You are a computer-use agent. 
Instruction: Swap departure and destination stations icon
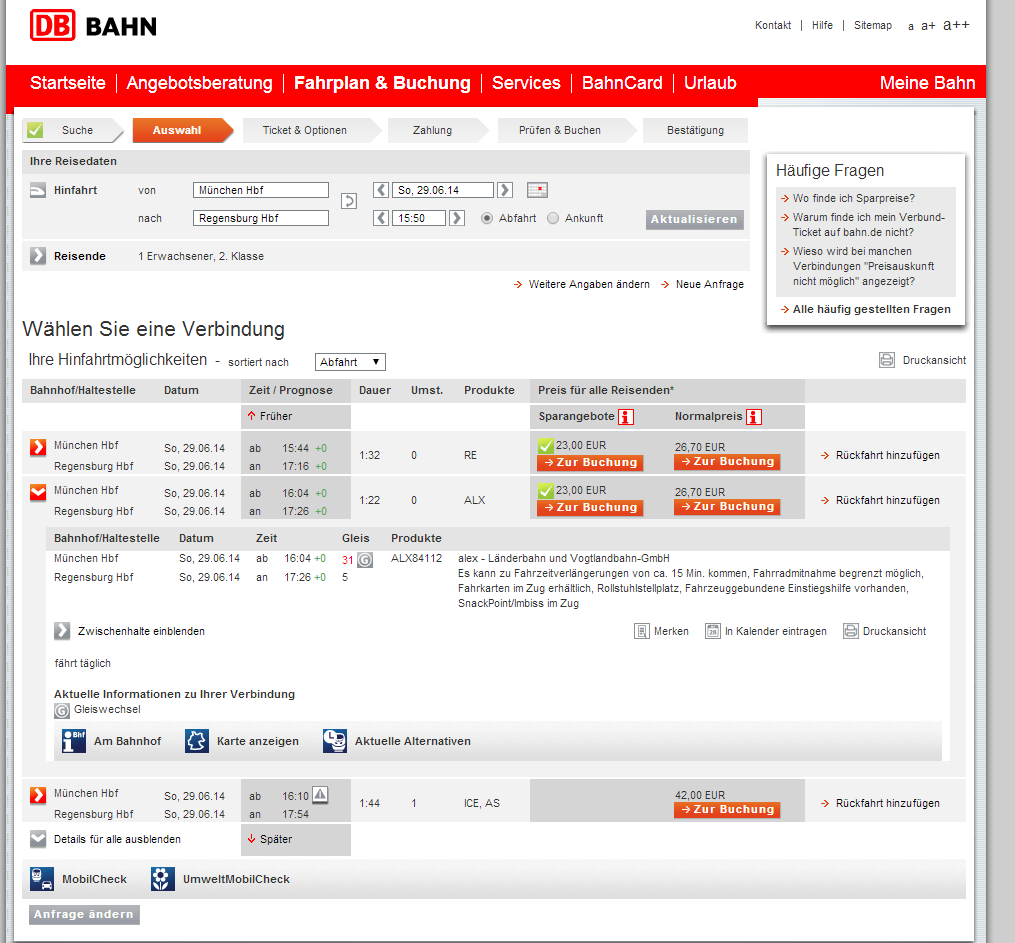click(349, 201)
